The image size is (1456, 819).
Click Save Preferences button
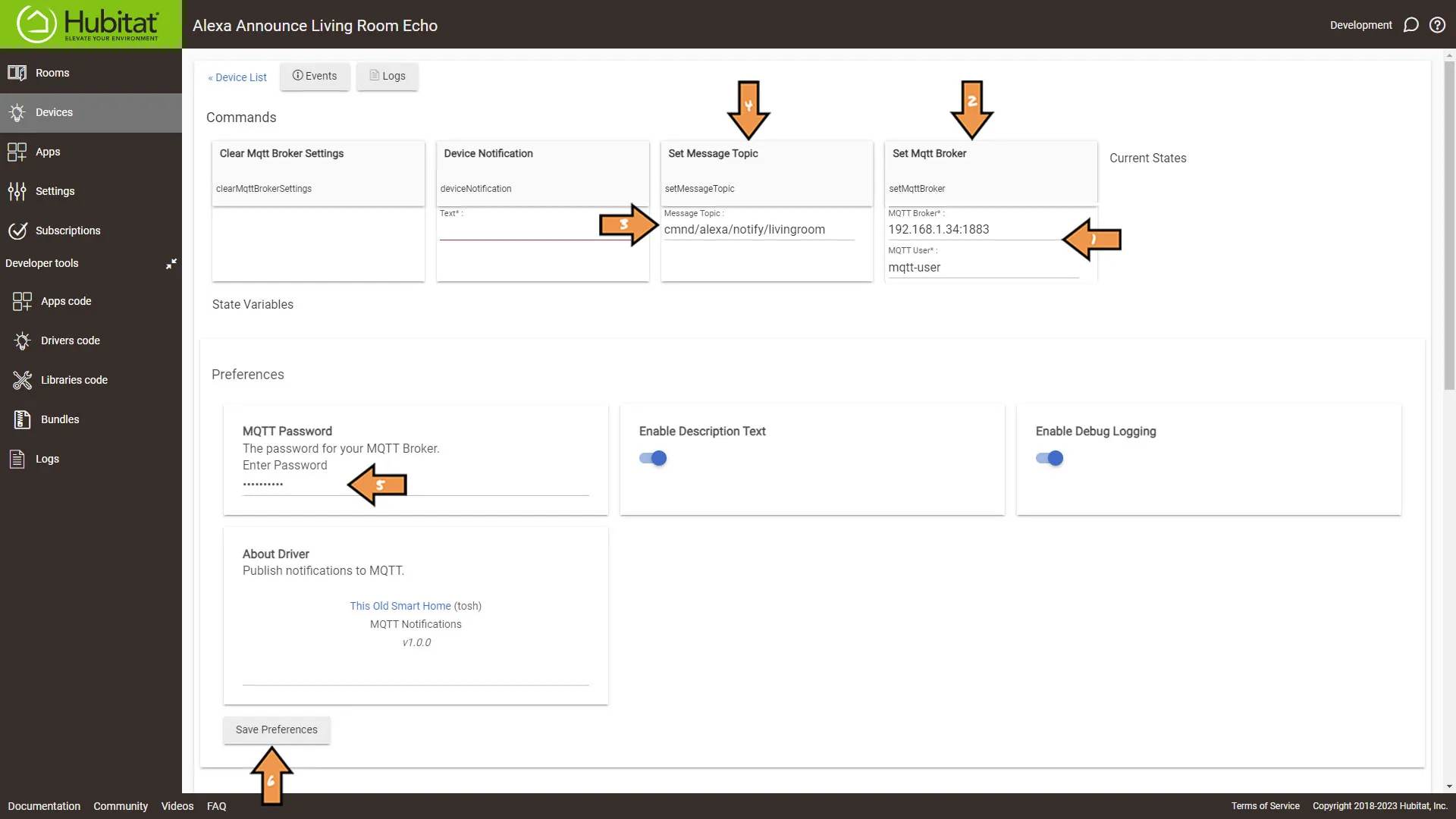(277, 729)
